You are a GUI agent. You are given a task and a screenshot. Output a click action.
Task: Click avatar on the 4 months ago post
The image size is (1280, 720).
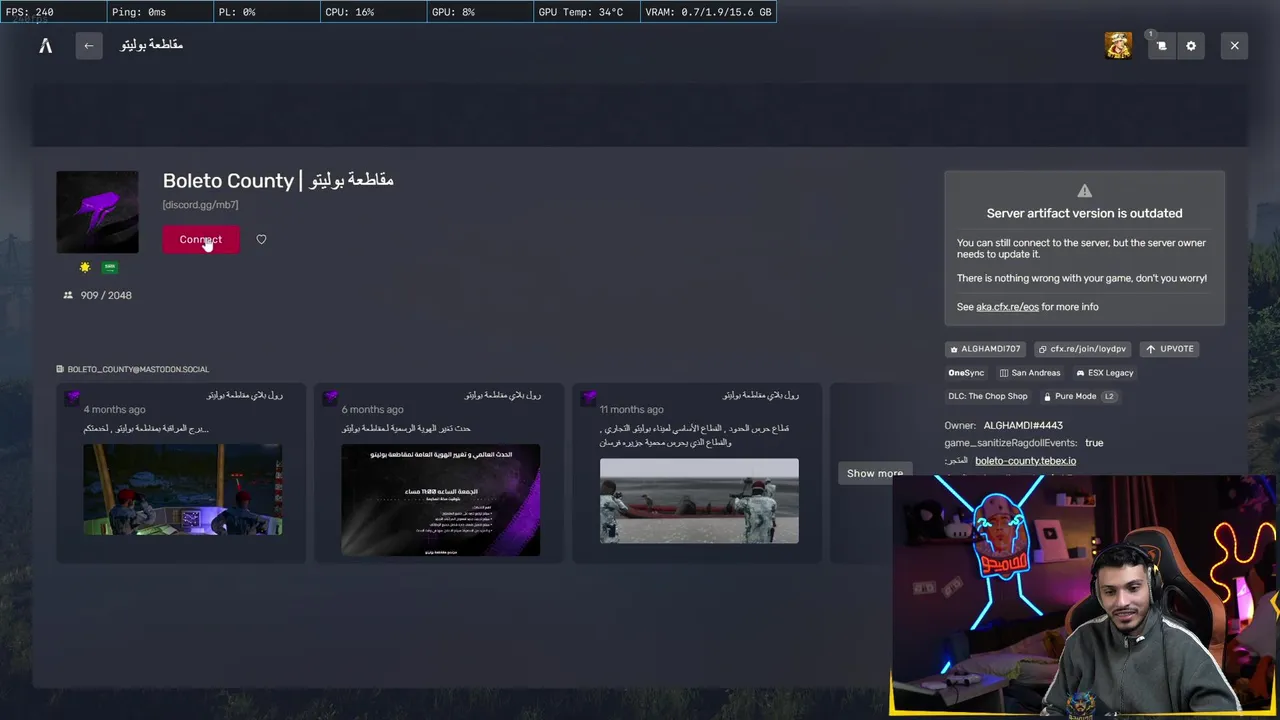pyautogui.click(x=72, y=398)
